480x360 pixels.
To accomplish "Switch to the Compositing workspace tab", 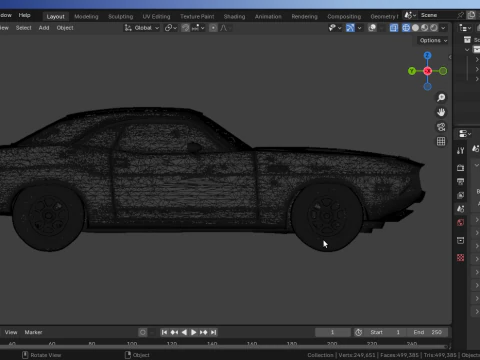I will [x=344, y=16].
